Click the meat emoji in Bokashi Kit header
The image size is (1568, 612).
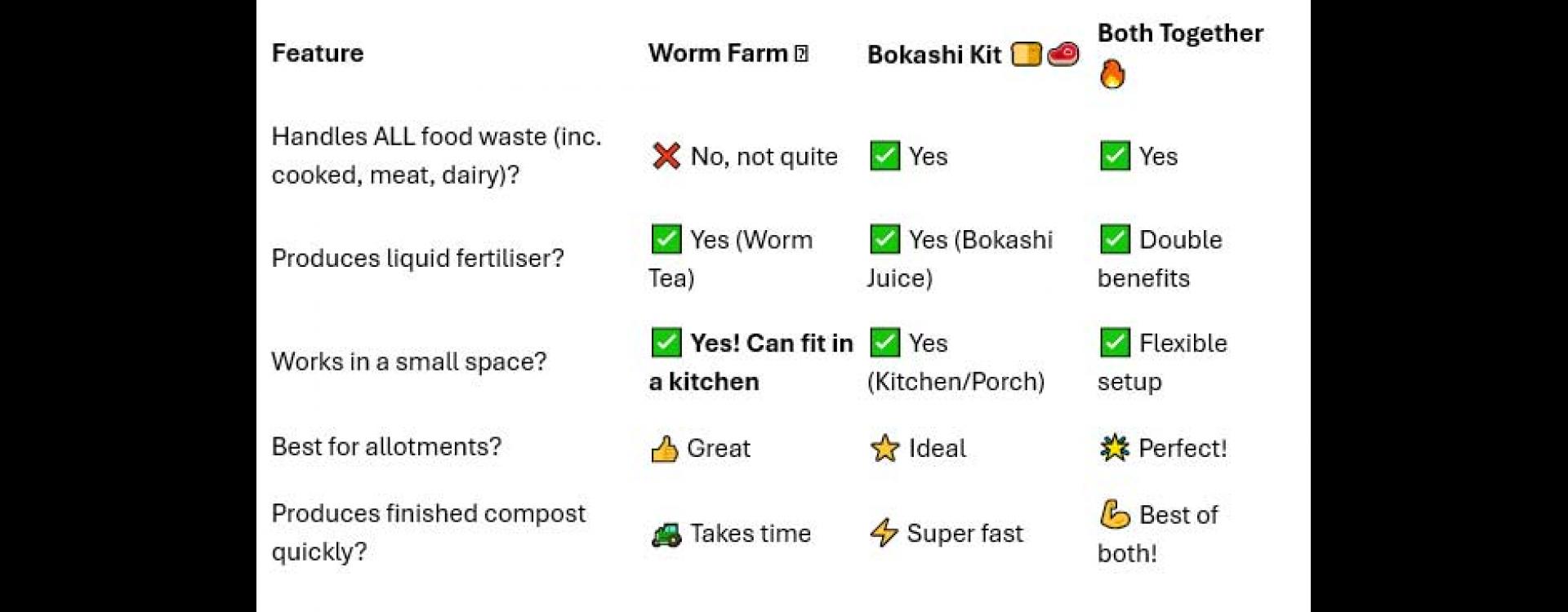coord(1062,54)
